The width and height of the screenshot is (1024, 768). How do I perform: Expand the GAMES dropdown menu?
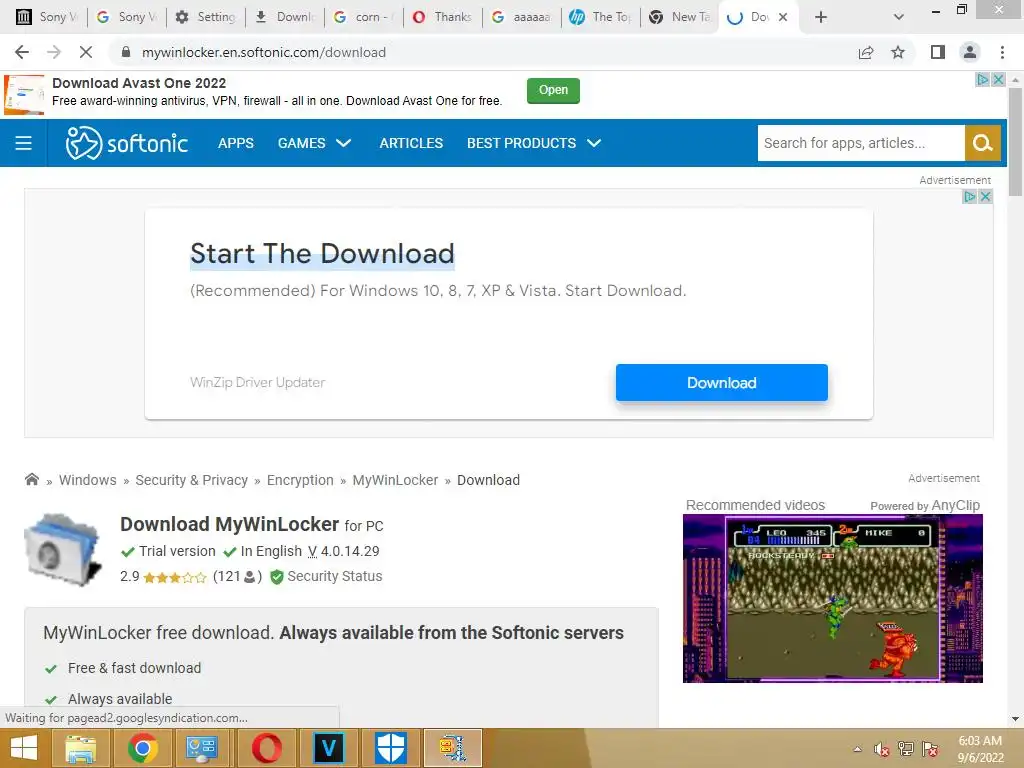[314, 143]
